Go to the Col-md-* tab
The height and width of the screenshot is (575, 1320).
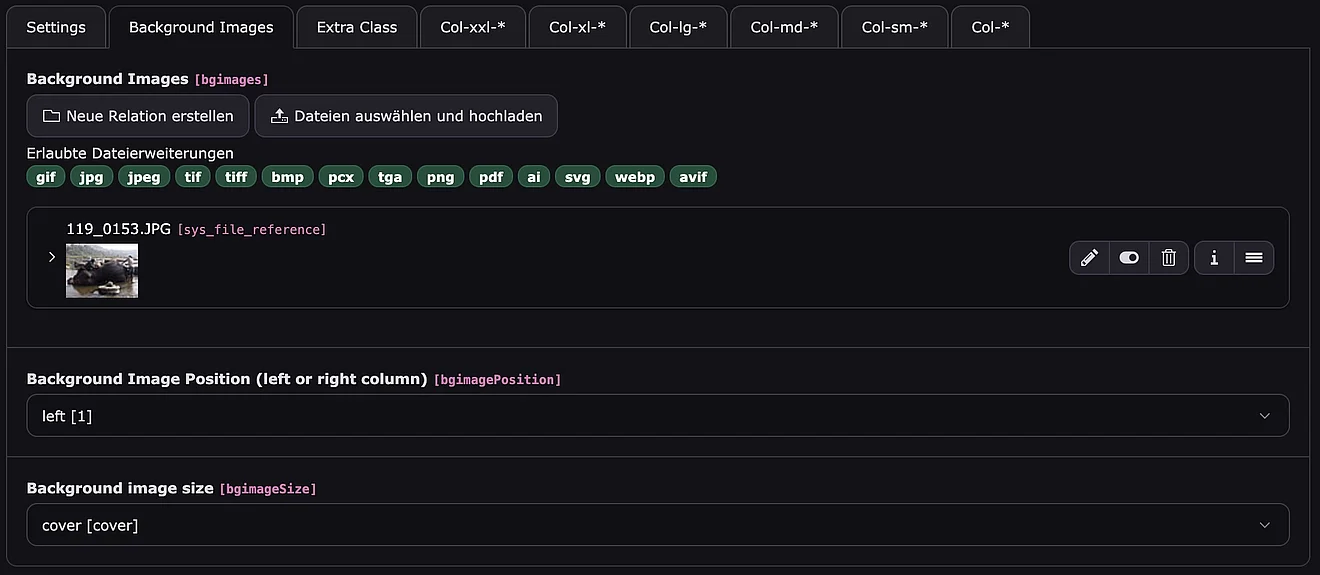784,27
